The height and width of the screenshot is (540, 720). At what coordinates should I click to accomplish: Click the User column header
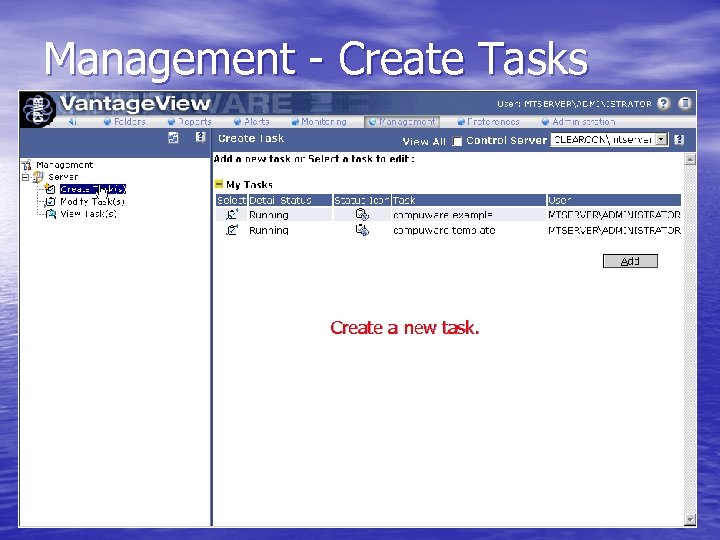pos(614,200)
